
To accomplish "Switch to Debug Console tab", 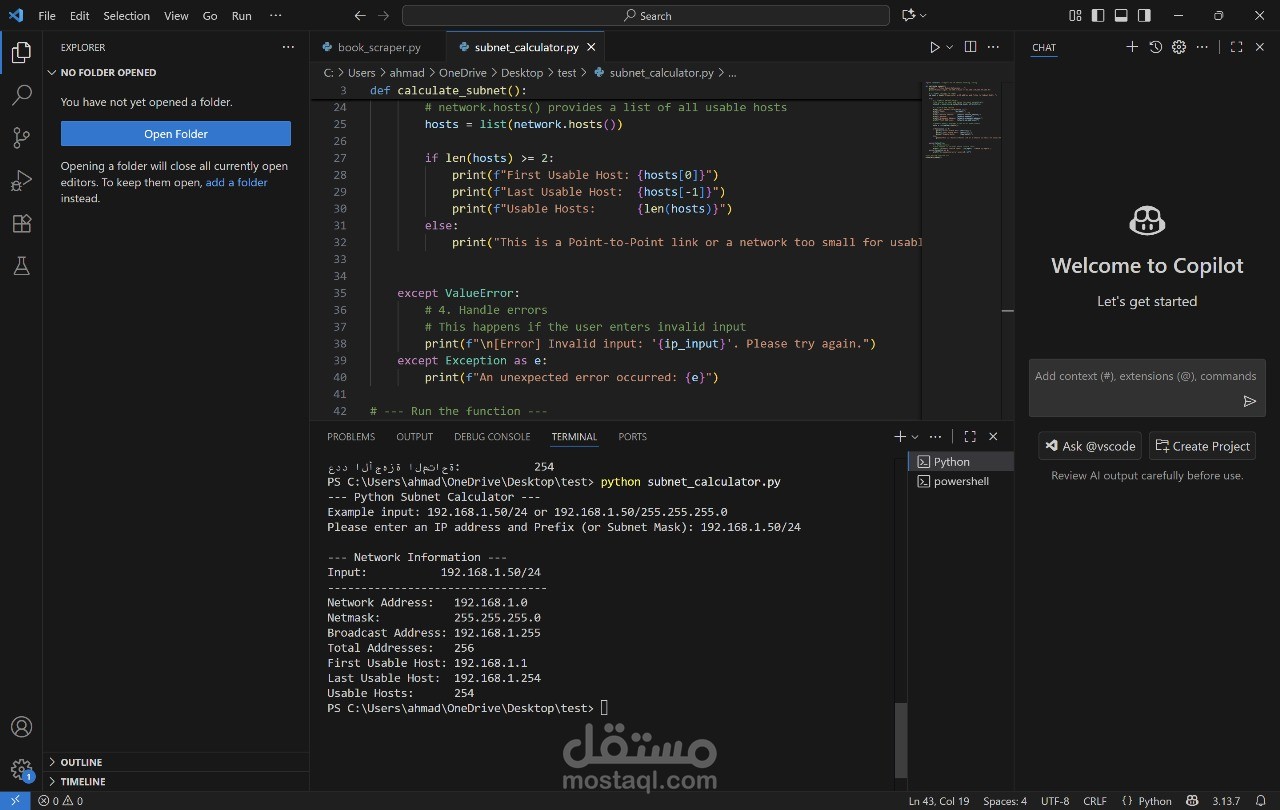I will (492, 437).
